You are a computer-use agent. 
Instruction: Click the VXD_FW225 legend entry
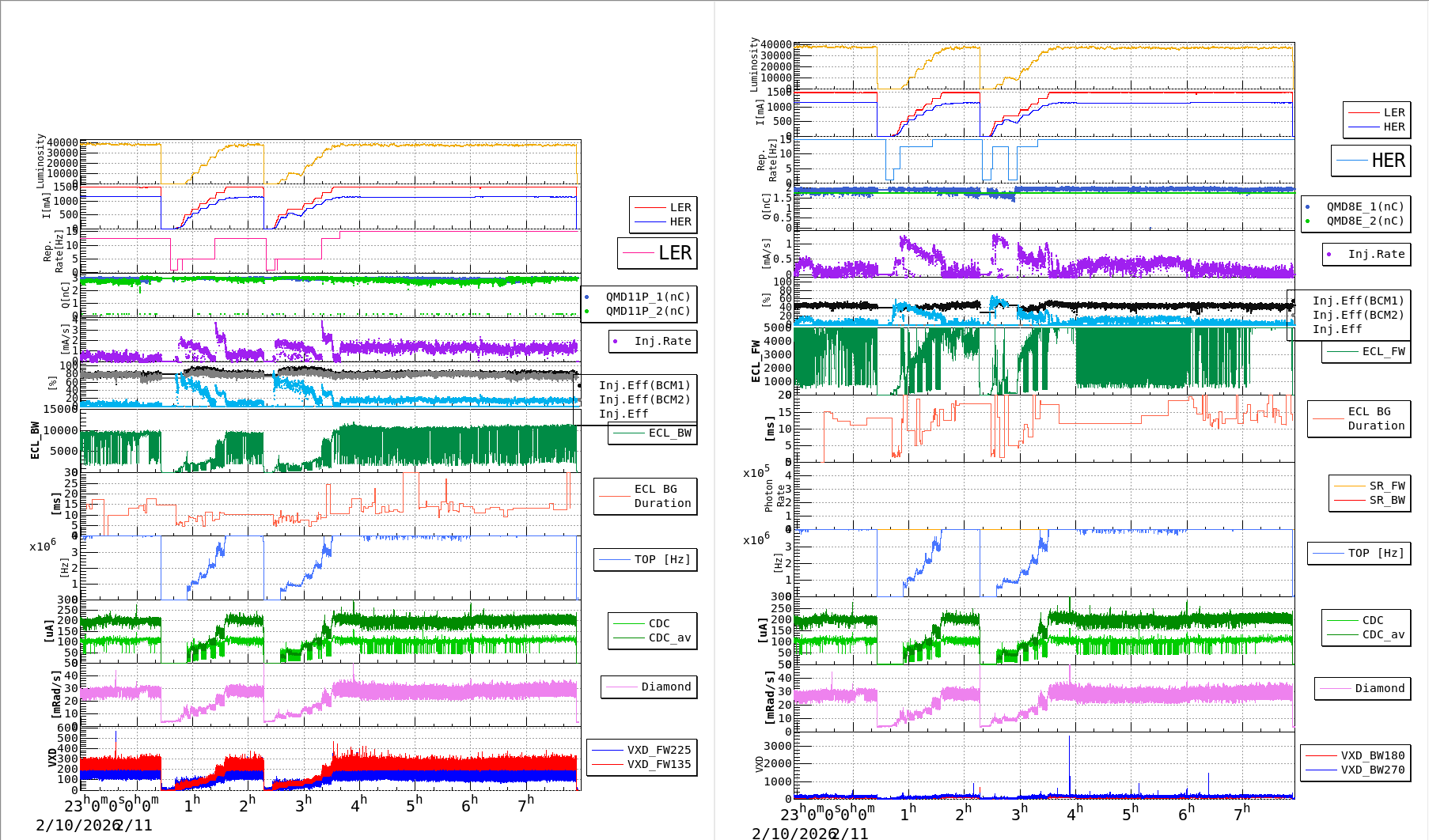pos(642,750)
